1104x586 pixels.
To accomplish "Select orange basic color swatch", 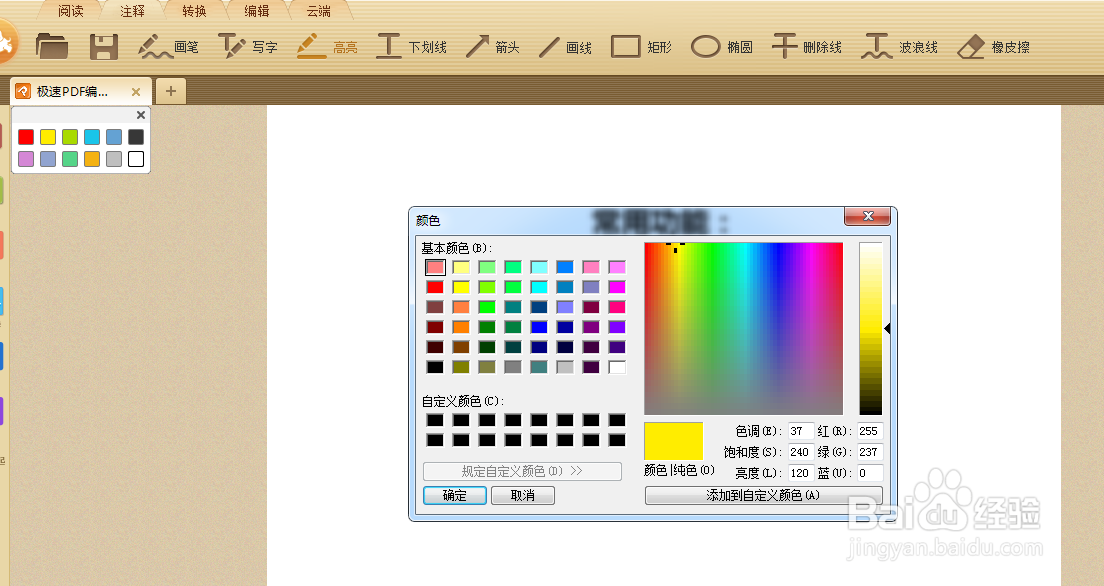I will (x=461, y=327).
